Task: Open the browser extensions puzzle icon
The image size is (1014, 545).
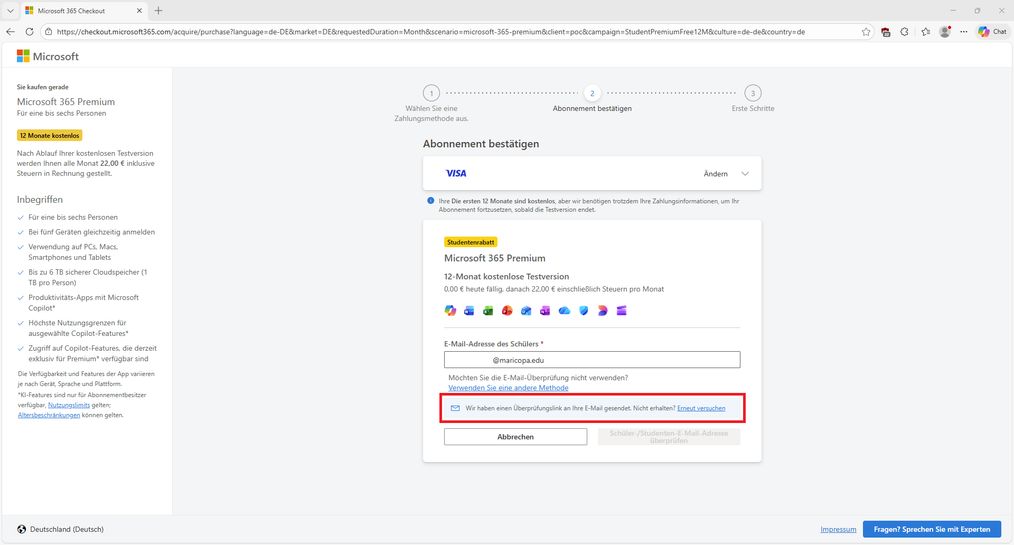Action: 905,32
